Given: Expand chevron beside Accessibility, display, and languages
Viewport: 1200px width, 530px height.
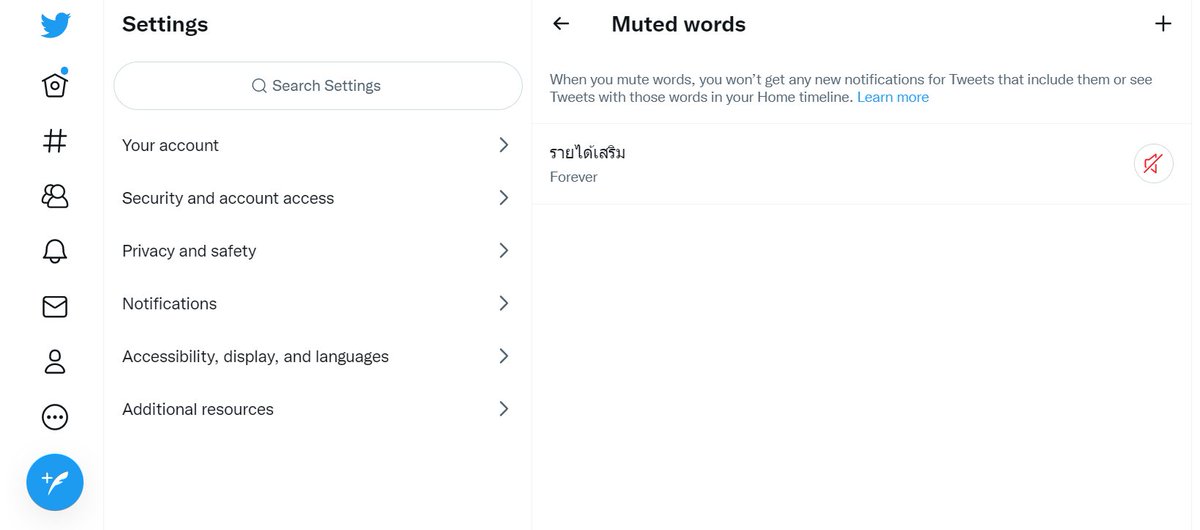Looking at the screenshot, I should (x=503, y=356).
